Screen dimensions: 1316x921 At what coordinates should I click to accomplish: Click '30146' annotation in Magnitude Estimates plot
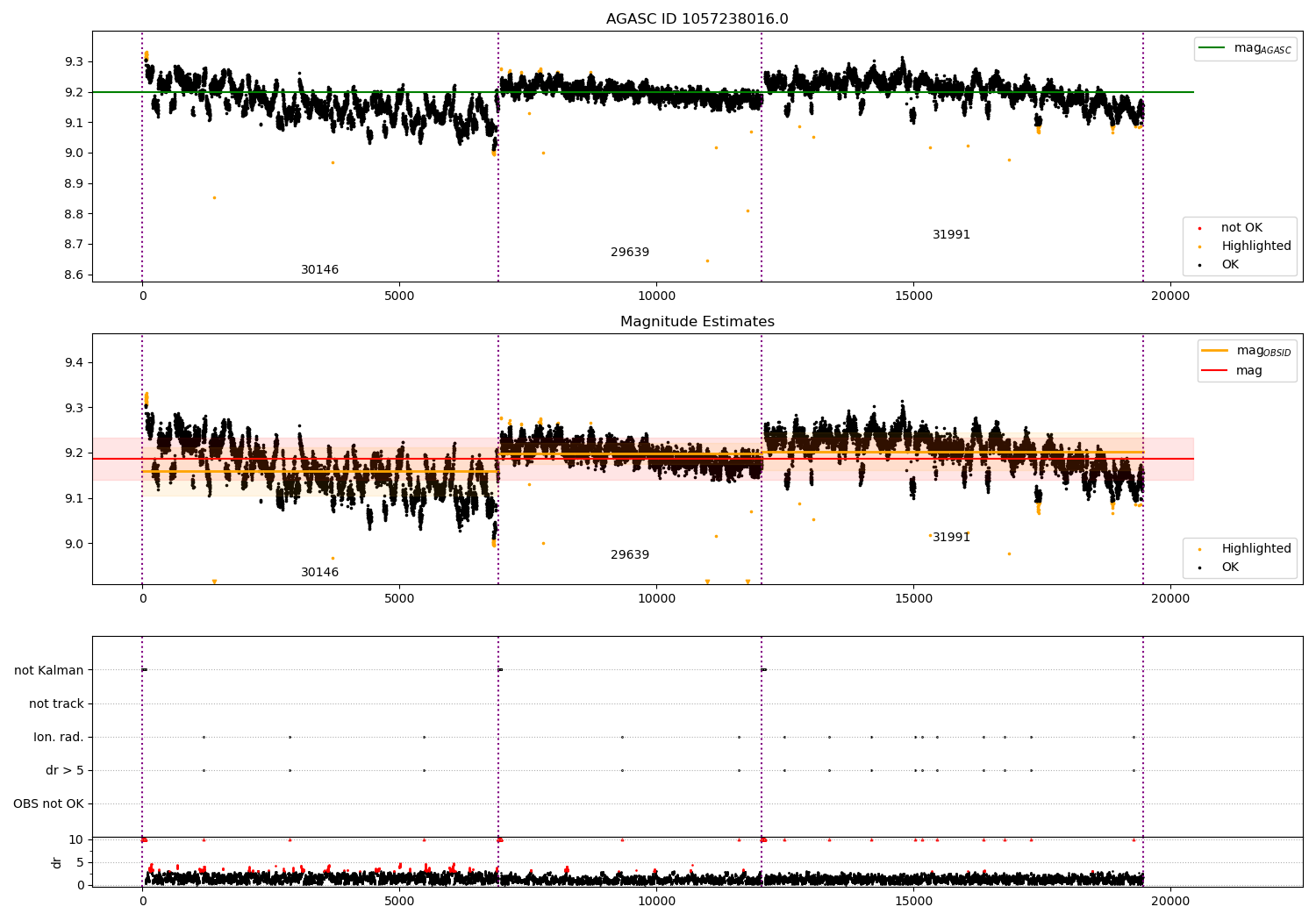(319, 573)
